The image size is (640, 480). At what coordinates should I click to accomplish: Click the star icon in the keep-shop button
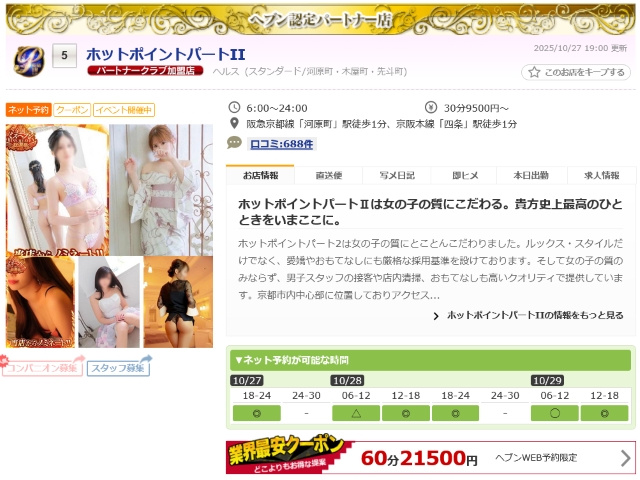click(x=534, y=73)
